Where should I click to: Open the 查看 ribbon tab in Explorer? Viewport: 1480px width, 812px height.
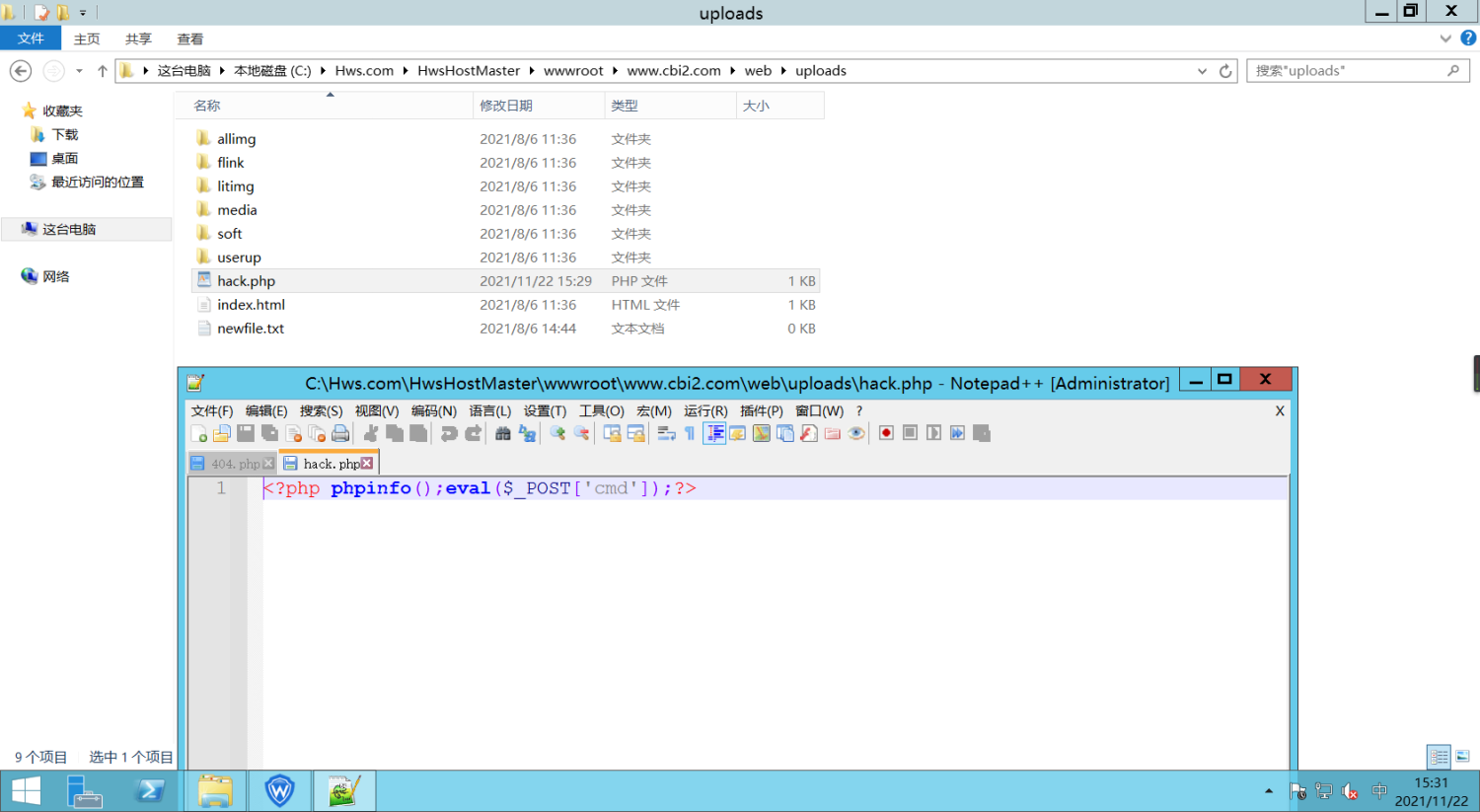point(190,38)
